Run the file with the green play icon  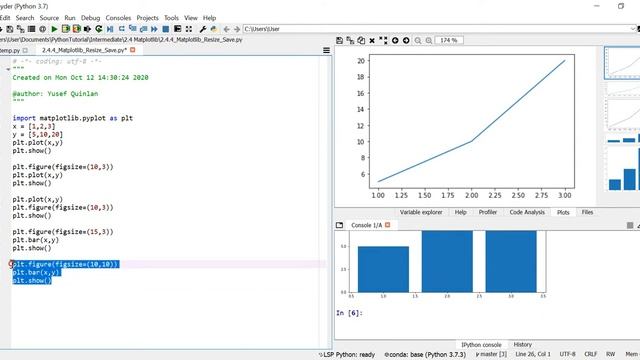pyautogui.click(x=54, y=29)
